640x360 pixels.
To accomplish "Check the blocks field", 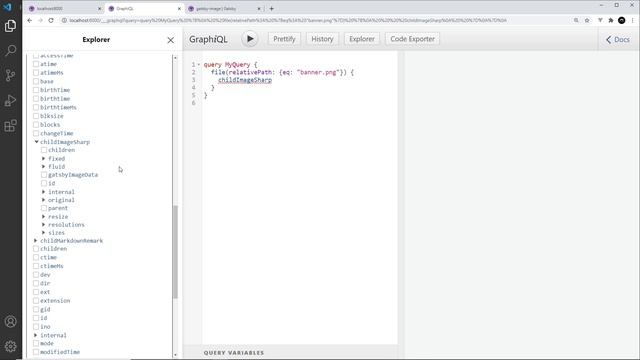I will tap(36, 124).
